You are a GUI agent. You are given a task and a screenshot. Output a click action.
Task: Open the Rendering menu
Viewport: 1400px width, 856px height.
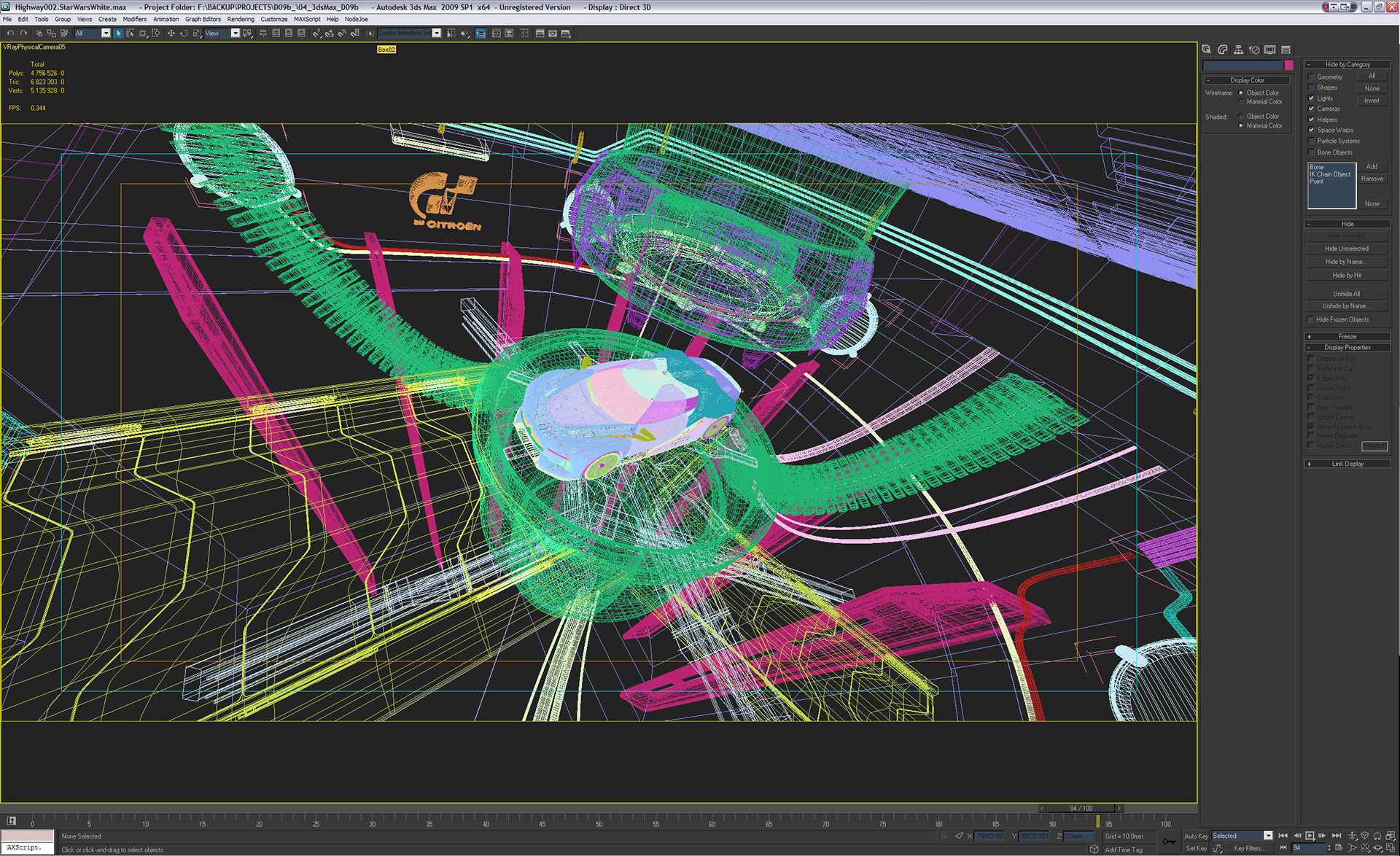click(x=240, y=19)
